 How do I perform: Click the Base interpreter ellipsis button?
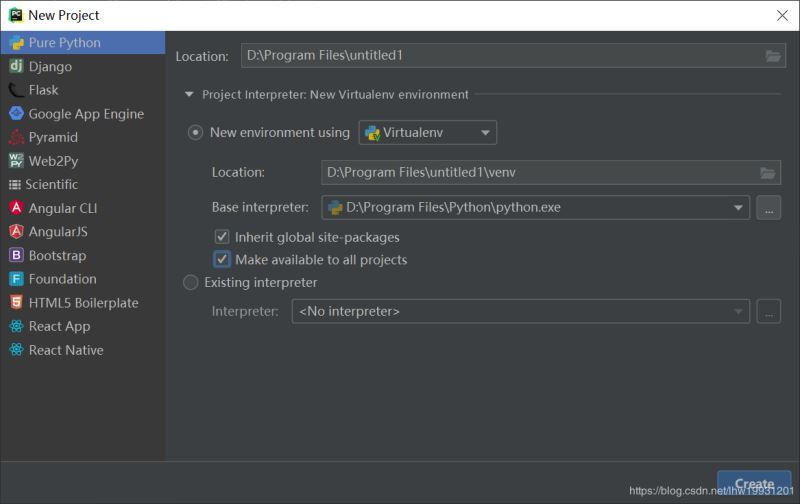click(x=768, y=208)
